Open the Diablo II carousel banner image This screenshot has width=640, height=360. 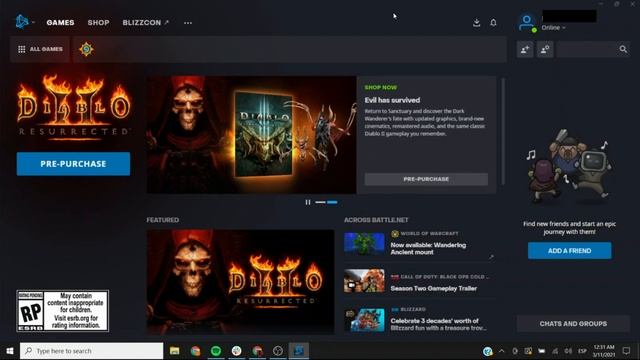[x=251, y=135]
